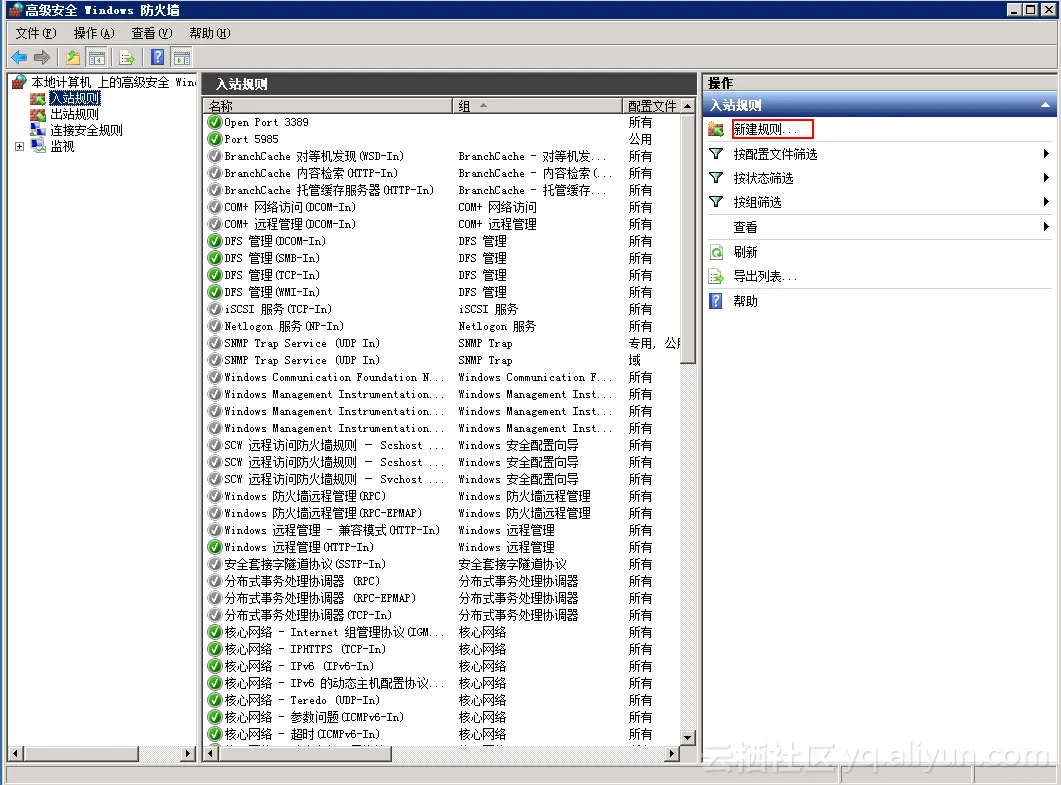Click the export icon beside 导出列表
The height and width of the screenshot is (785, 1061).
(716, 276)
